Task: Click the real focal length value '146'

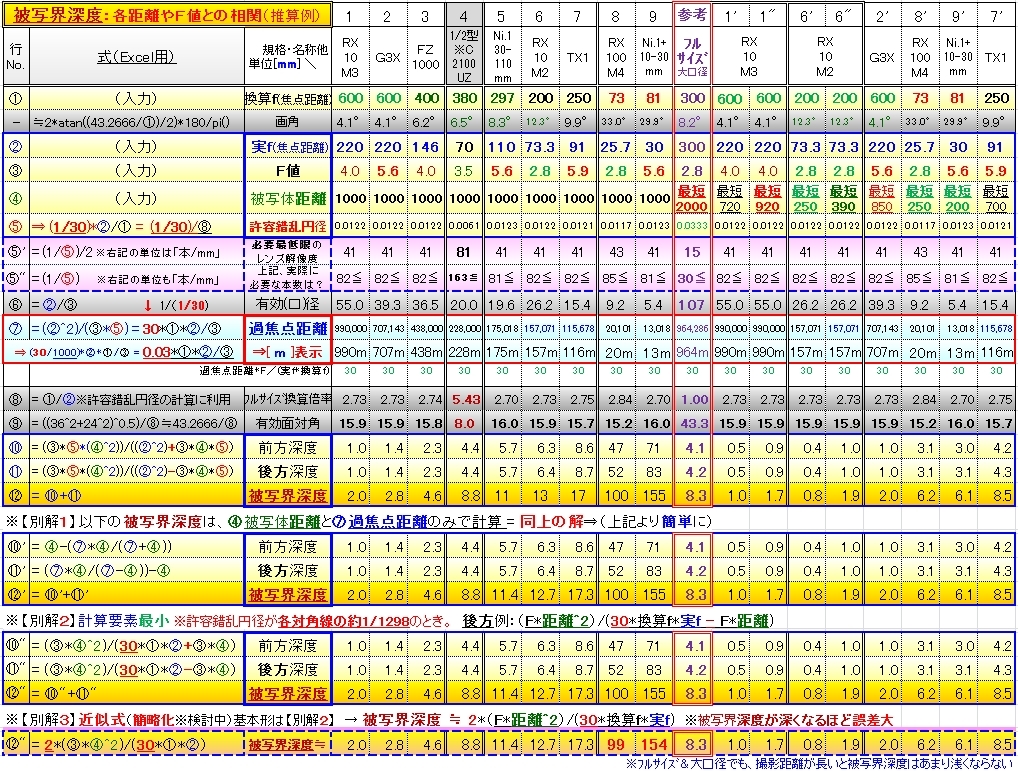Action: pos(426,147)
